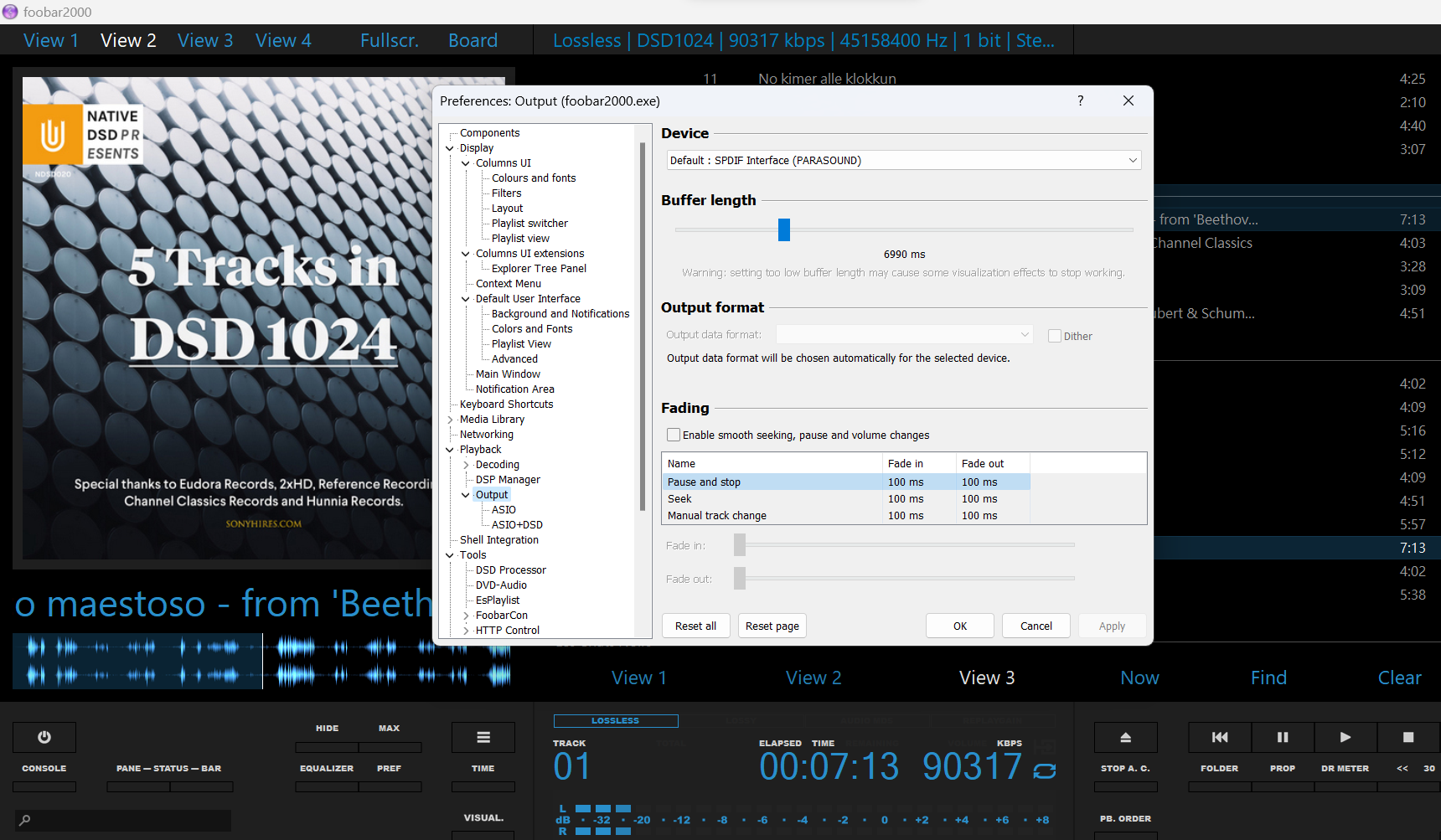Switch to View 1 top tab
1441x840 pixels.
(51, 40)
